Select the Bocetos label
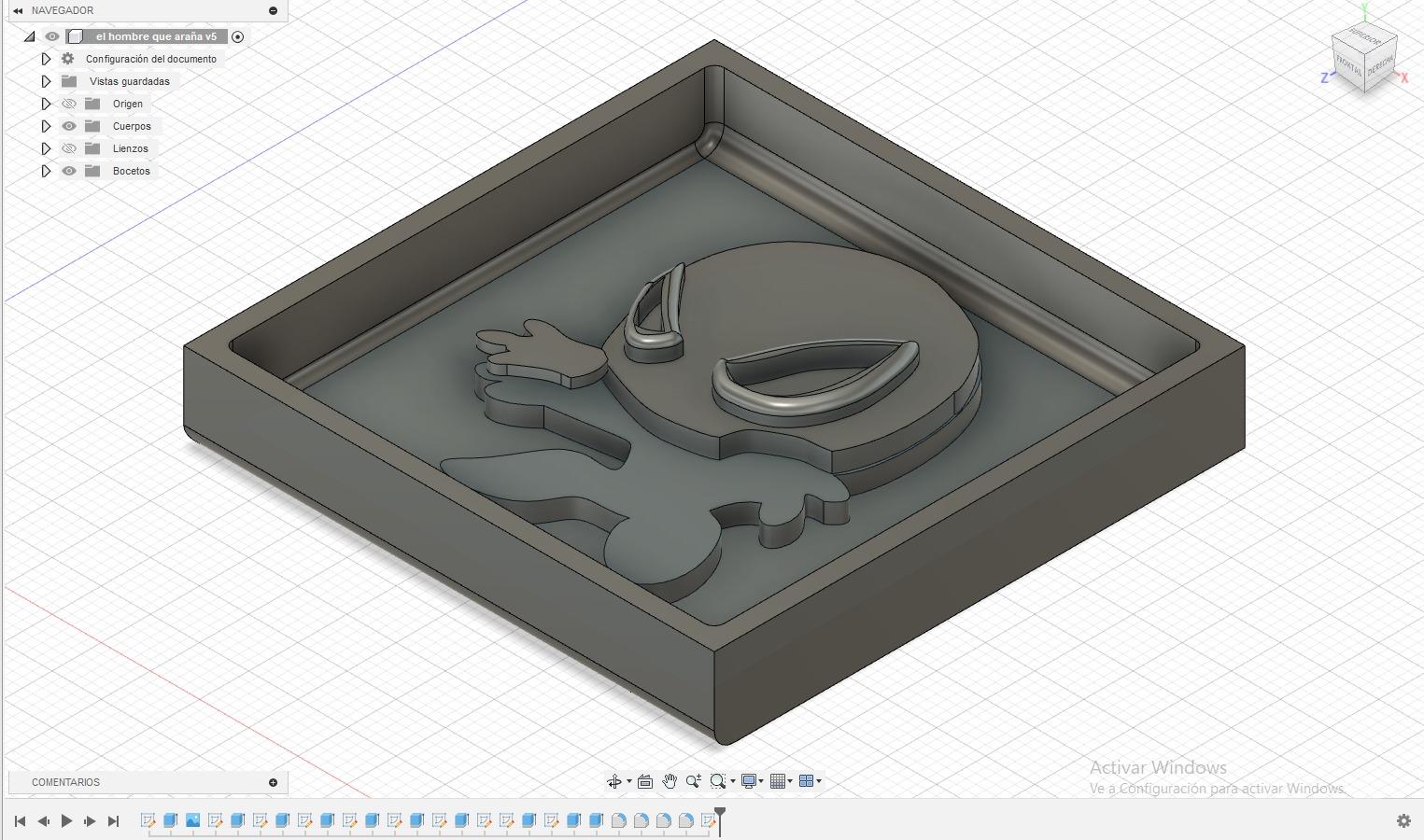Viewport: 1424px width, 840px height. (132, 171)
